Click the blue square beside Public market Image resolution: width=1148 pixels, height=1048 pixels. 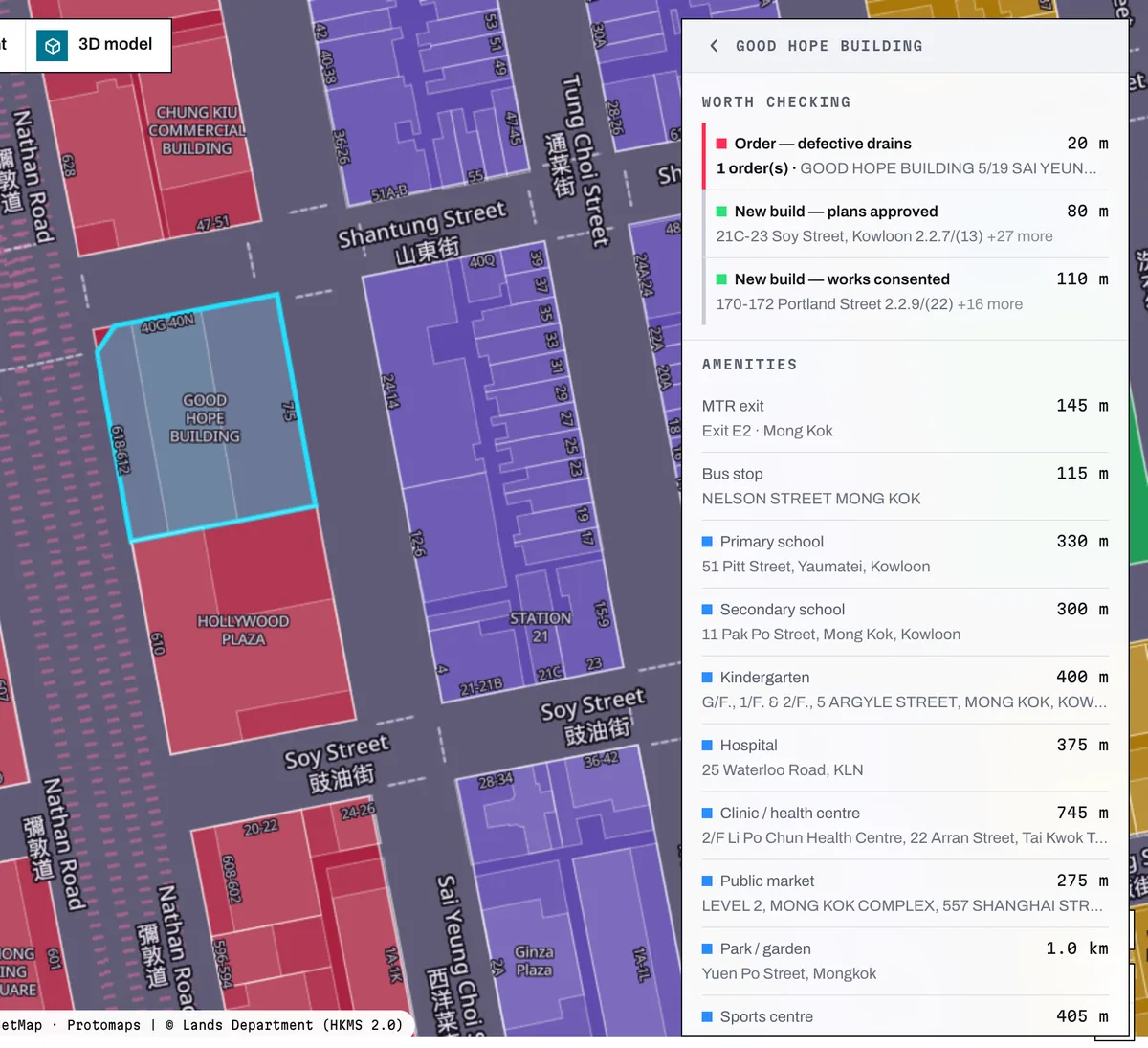(x=707, y=881)
